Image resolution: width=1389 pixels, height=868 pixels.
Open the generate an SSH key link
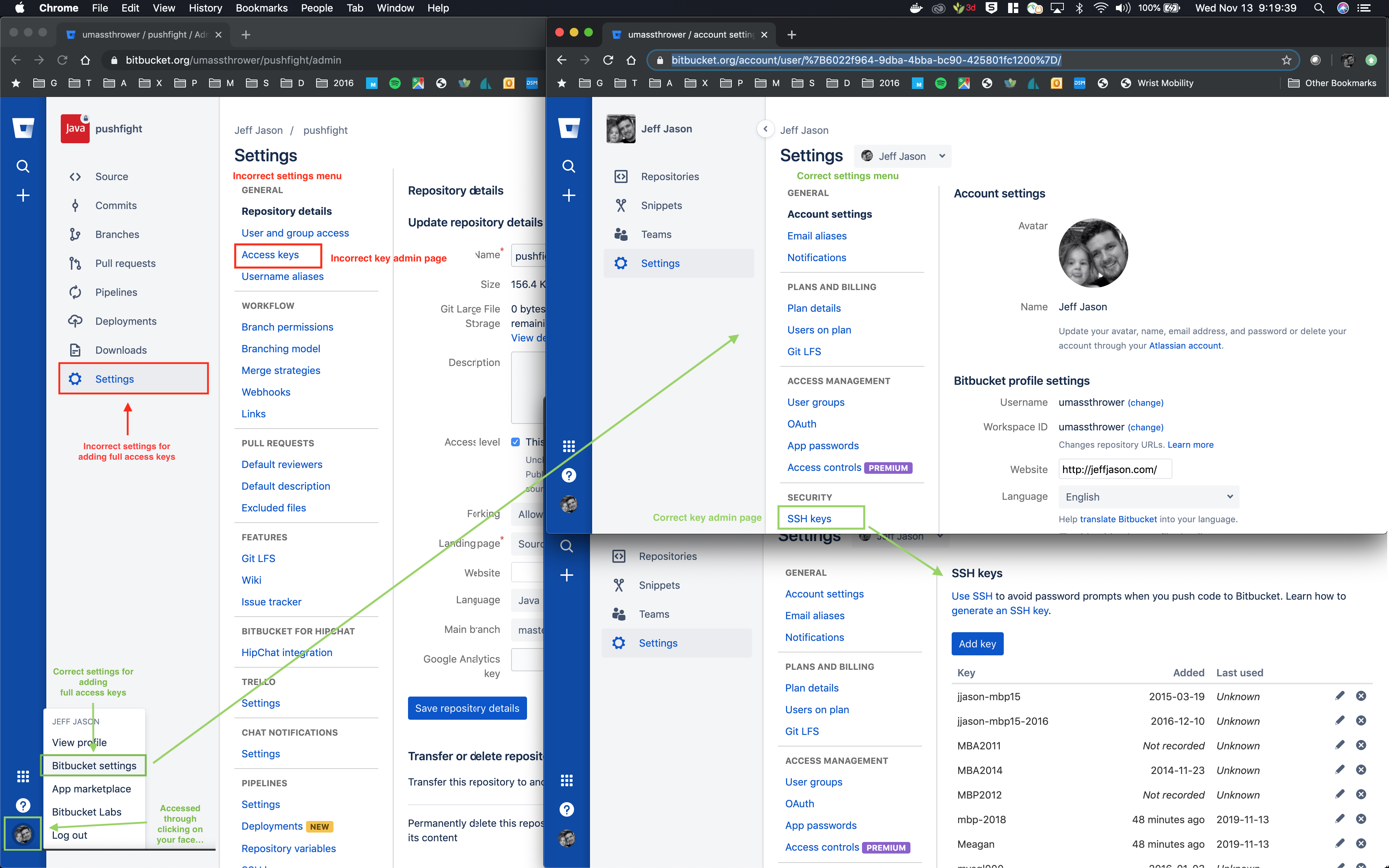point(1000,611)
